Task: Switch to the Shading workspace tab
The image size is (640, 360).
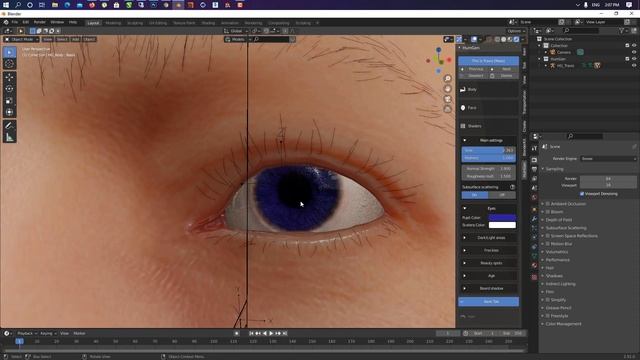Action: tap(208, 23)
